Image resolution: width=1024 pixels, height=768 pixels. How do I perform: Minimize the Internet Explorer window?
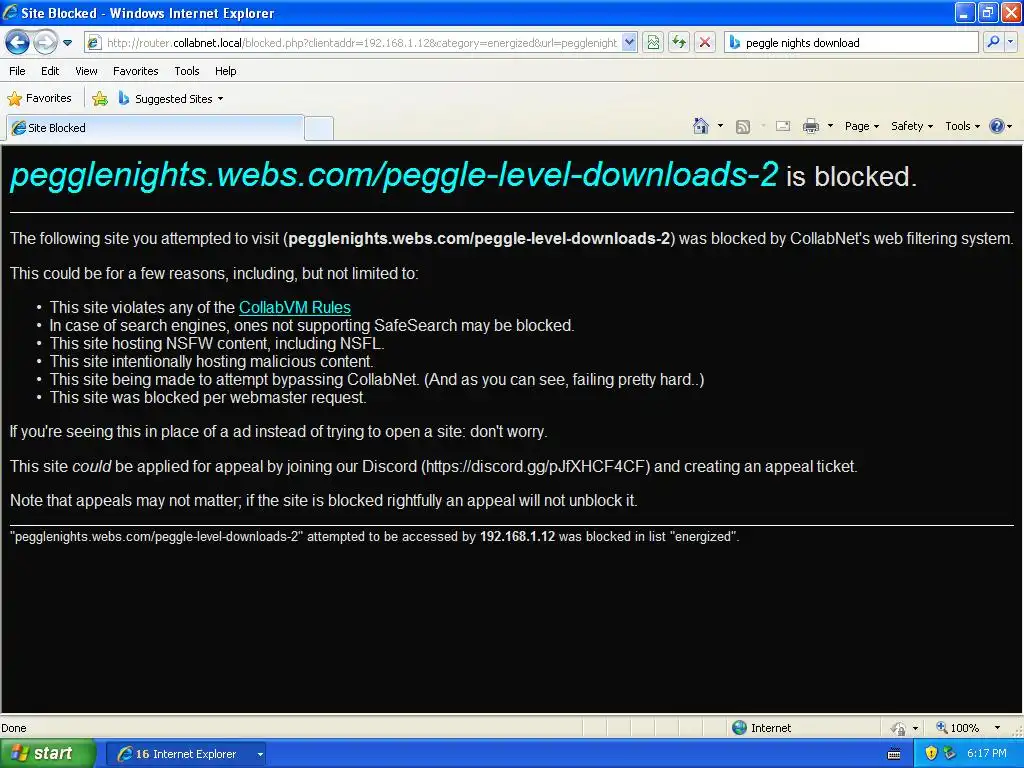(x=964, y=12)
